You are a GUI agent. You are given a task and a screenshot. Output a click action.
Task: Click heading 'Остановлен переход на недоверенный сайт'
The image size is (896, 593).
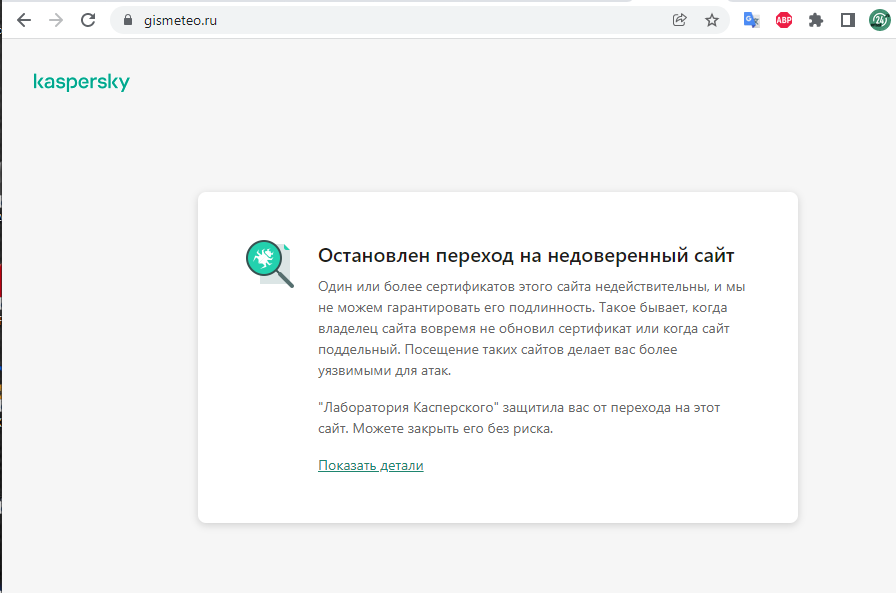click(526, 255)
